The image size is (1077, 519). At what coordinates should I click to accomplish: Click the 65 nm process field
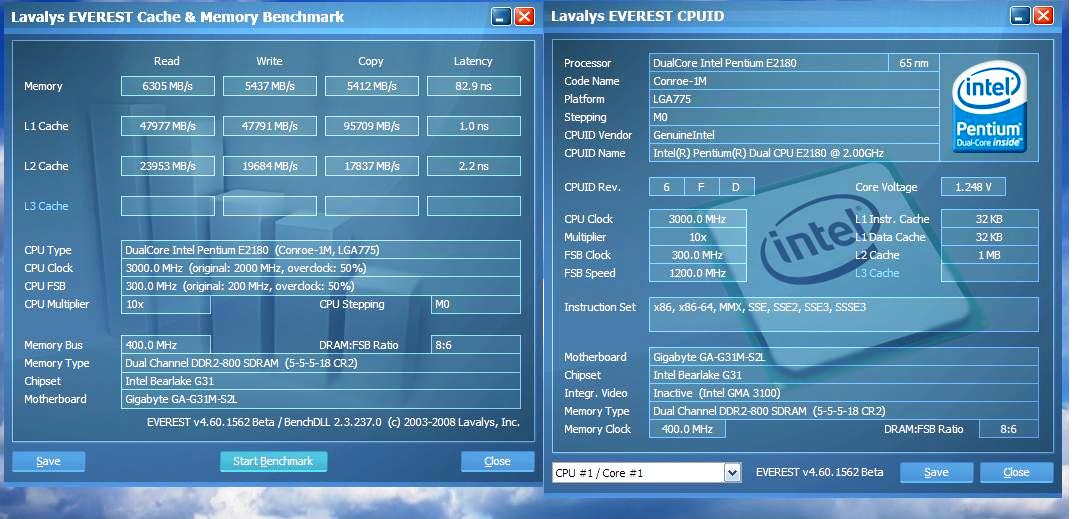pos(914,62)
